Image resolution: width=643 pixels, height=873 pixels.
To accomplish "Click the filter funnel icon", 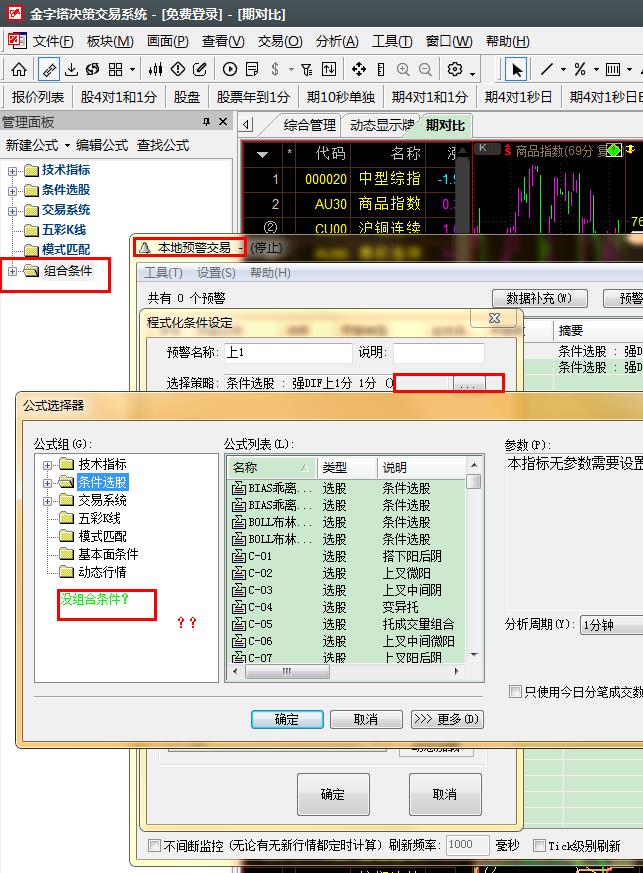I will pos(307,70).
